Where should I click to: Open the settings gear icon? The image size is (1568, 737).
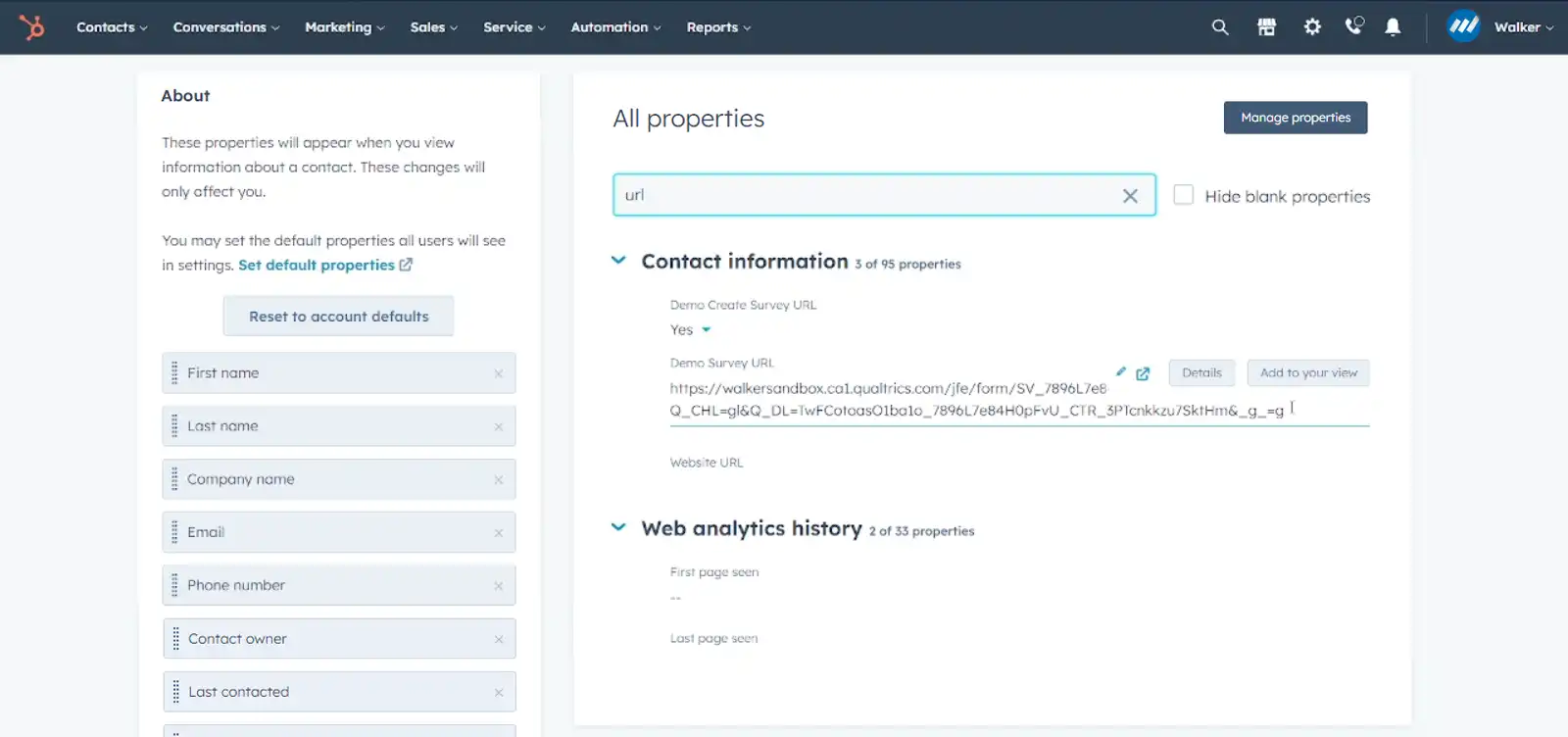click(x=1312, y=27)
